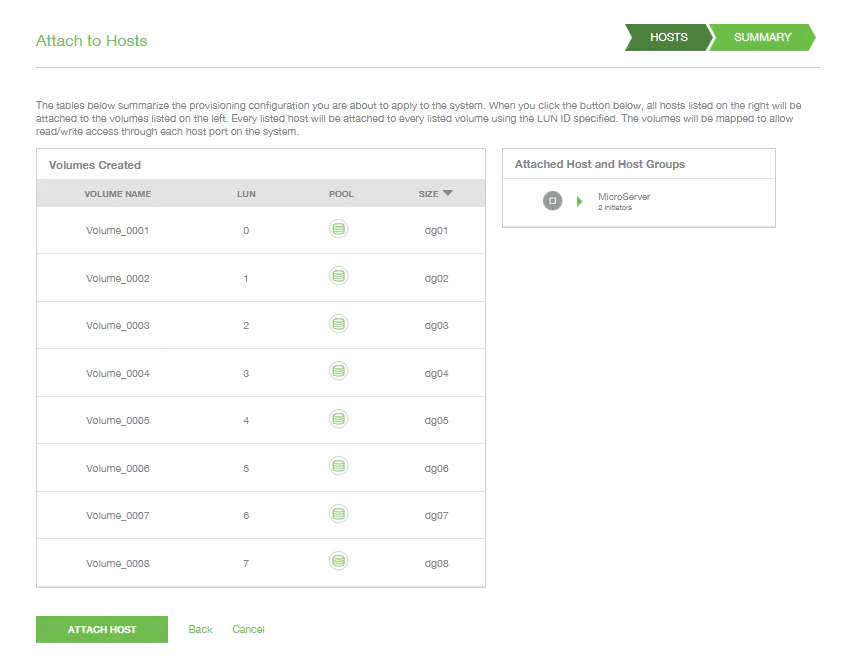Go to the SUMMARY step

point(762,37)
